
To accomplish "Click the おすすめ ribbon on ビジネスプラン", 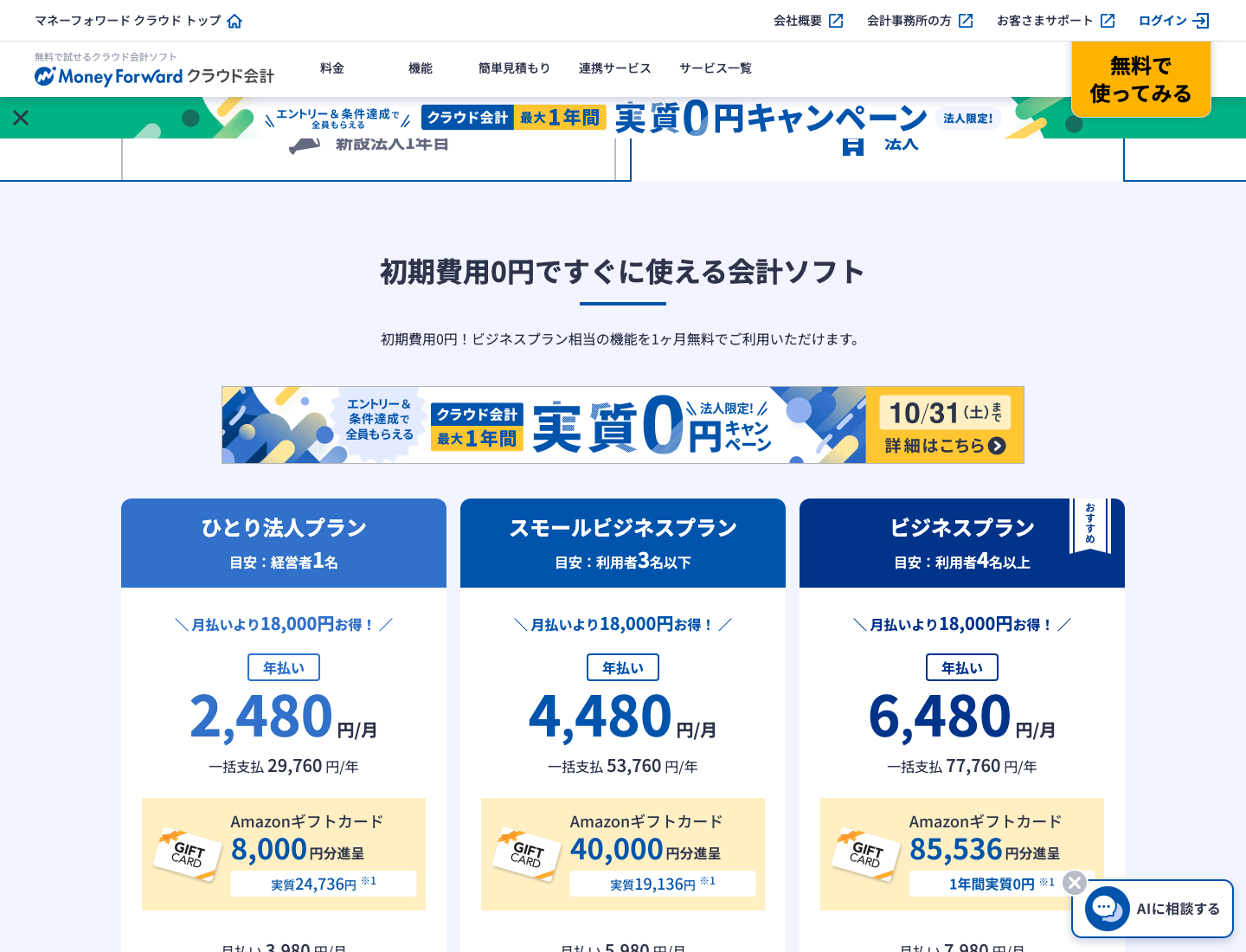I will [1090, 524].
